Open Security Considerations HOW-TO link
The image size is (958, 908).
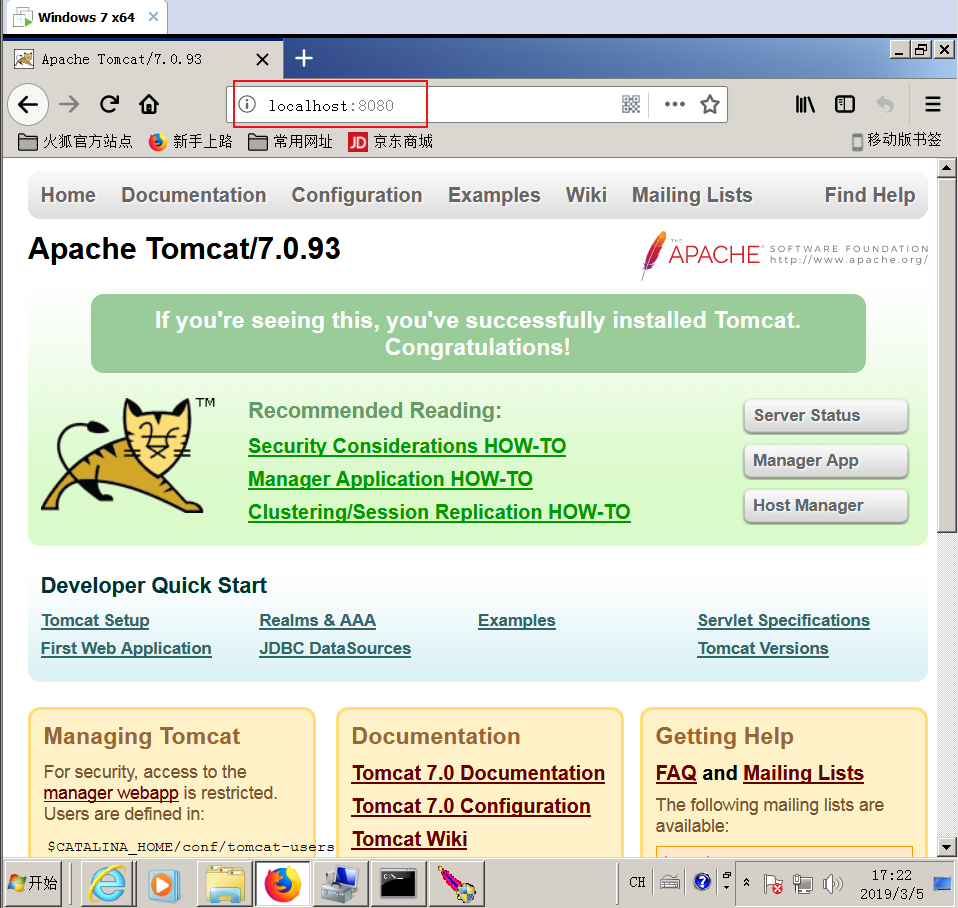(407, 446)
